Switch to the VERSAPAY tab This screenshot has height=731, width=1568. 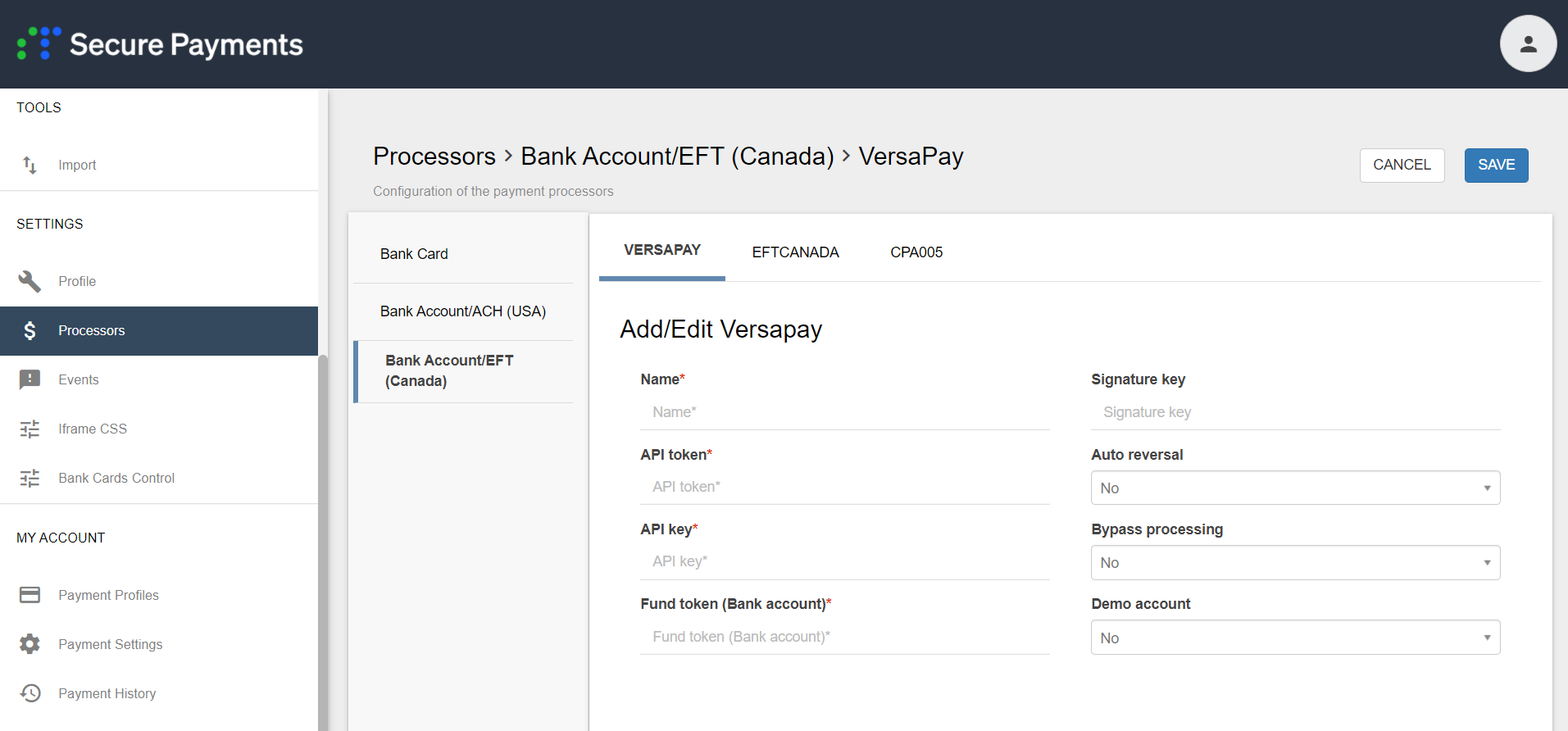pos(662,250)
